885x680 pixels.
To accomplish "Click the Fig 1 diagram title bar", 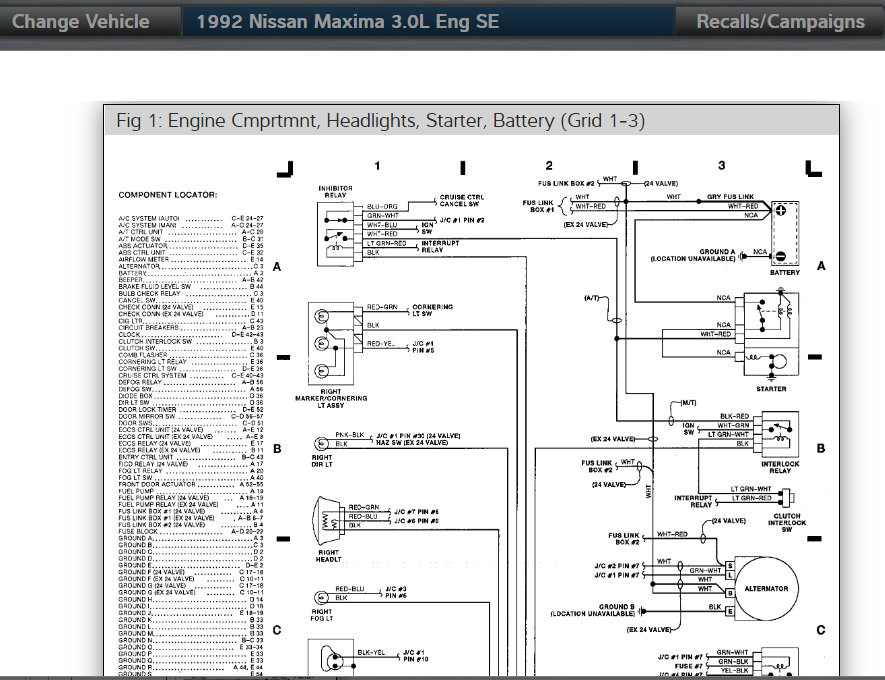I will 380,121.
